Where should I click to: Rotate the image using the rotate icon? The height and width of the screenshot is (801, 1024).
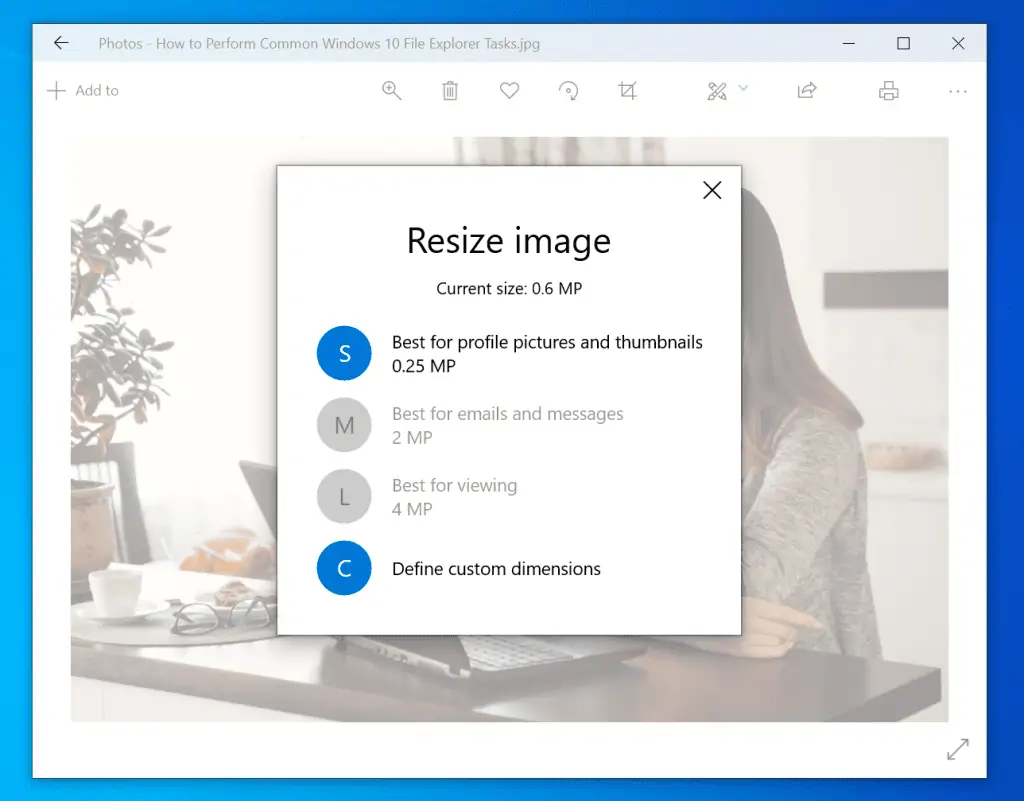coord(568,91)
